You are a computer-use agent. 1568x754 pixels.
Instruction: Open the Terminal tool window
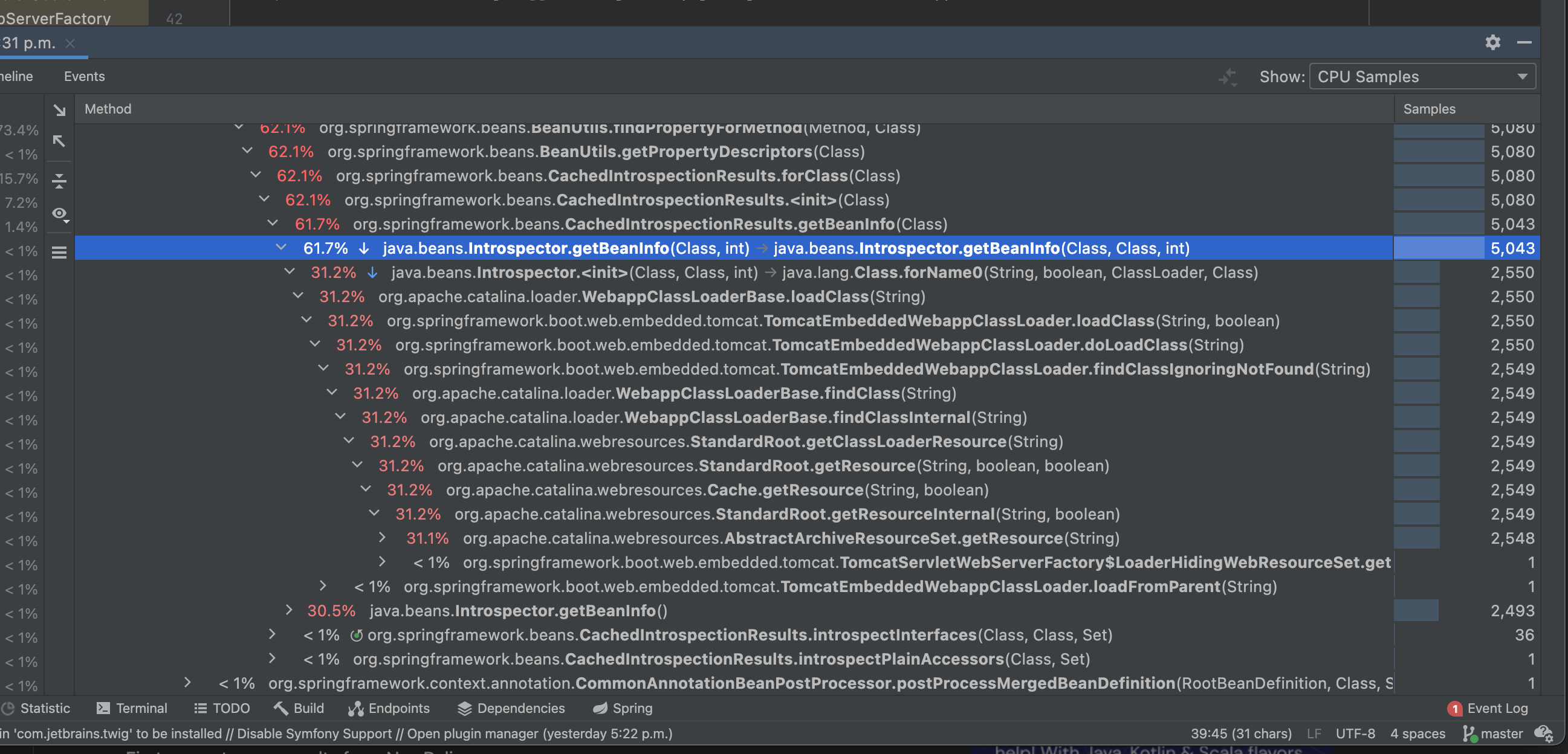[x=132, y=708]
